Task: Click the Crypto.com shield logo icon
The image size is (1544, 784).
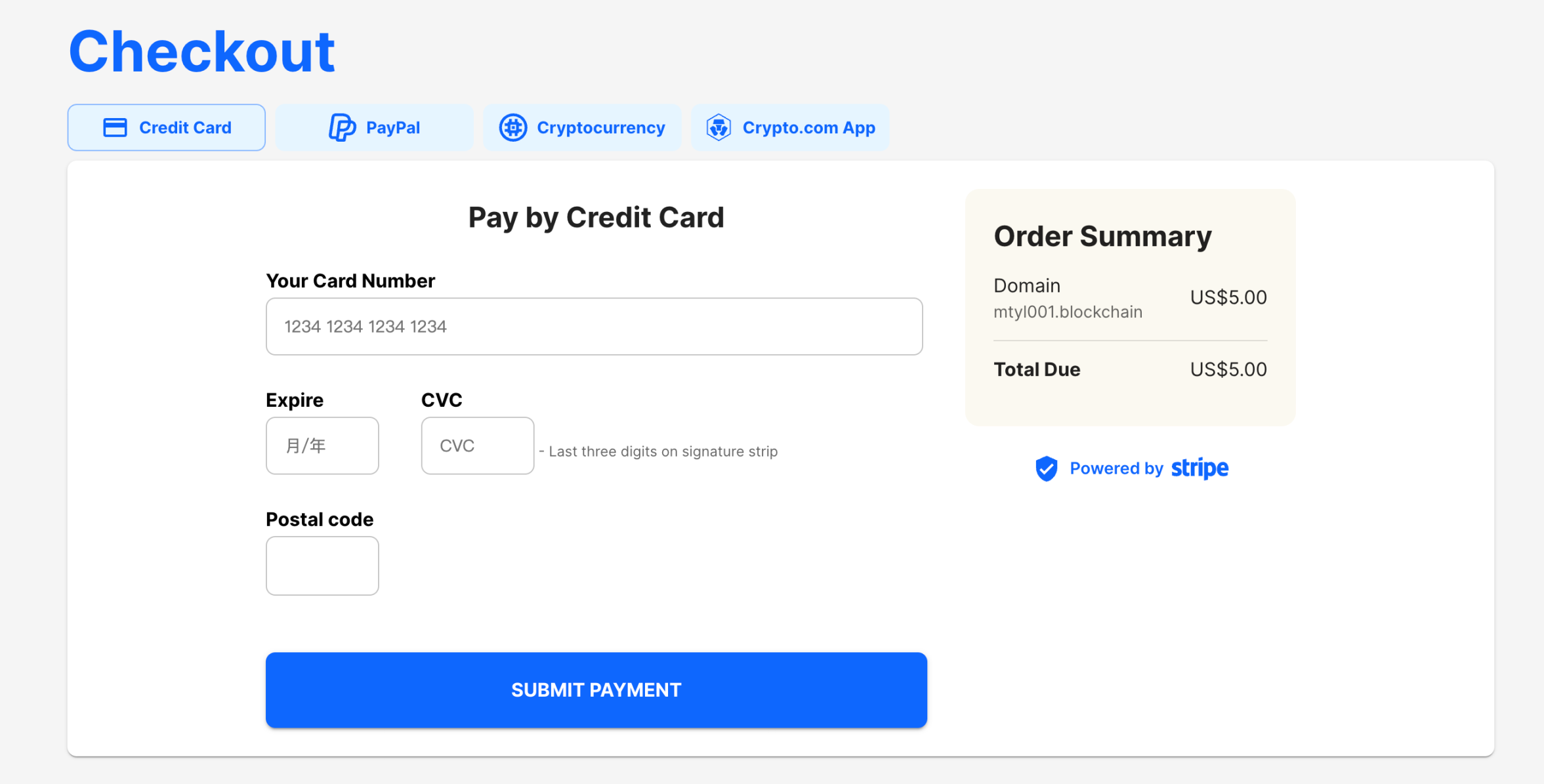Action: 718,127
